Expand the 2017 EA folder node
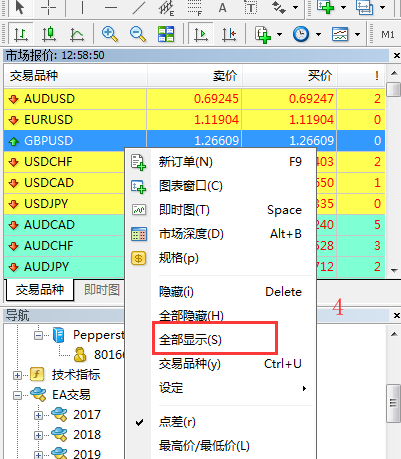The width and height of the screenshot is (401, 459). pyautogui.click(x=38, y=415)
